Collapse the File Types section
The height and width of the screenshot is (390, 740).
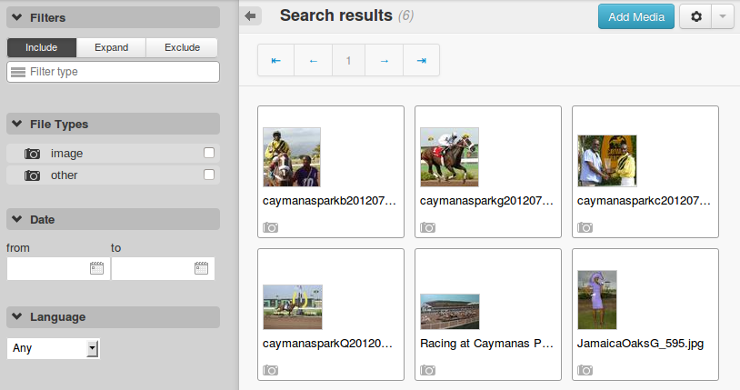pyautogui.click(x=17, y=124)
